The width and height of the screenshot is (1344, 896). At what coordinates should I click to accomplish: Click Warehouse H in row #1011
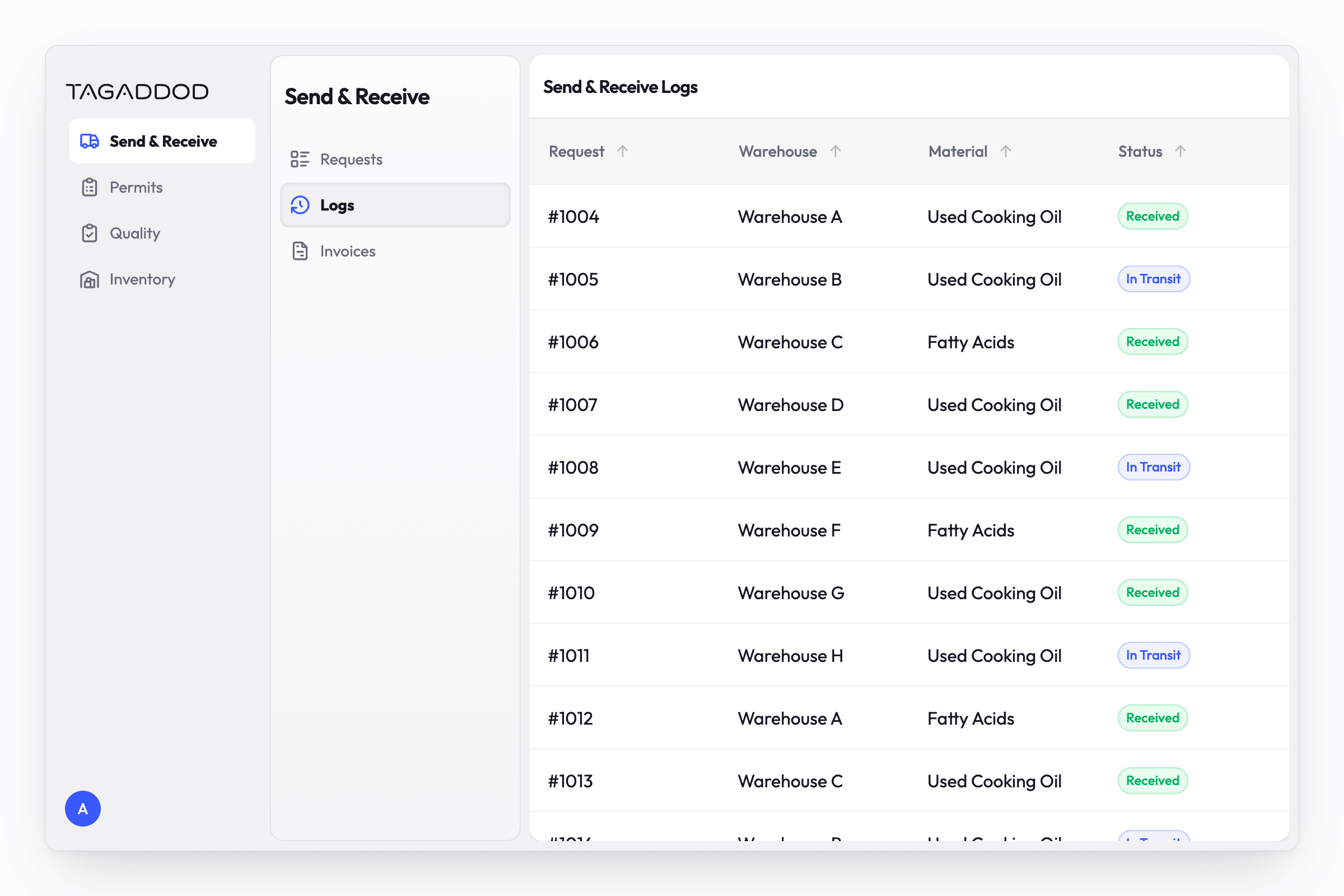coord(790,656)
